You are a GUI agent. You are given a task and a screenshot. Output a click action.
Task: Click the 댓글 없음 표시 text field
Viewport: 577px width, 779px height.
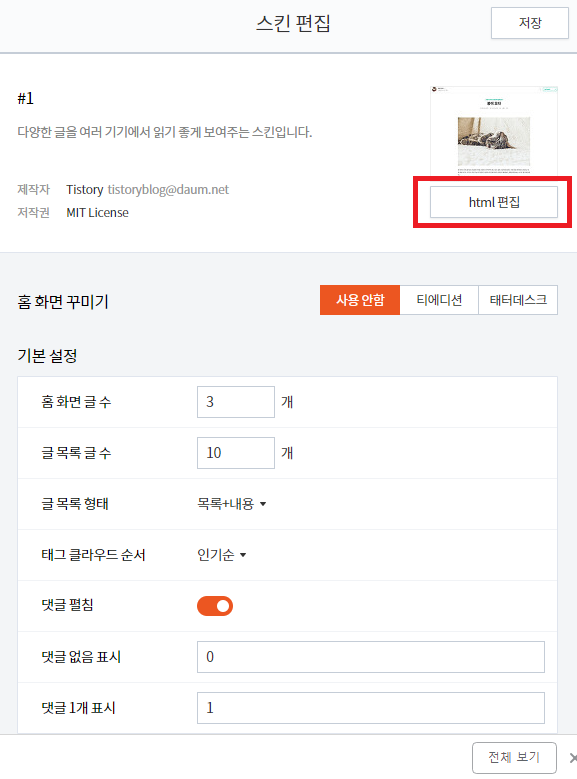[x=371, y=657]
